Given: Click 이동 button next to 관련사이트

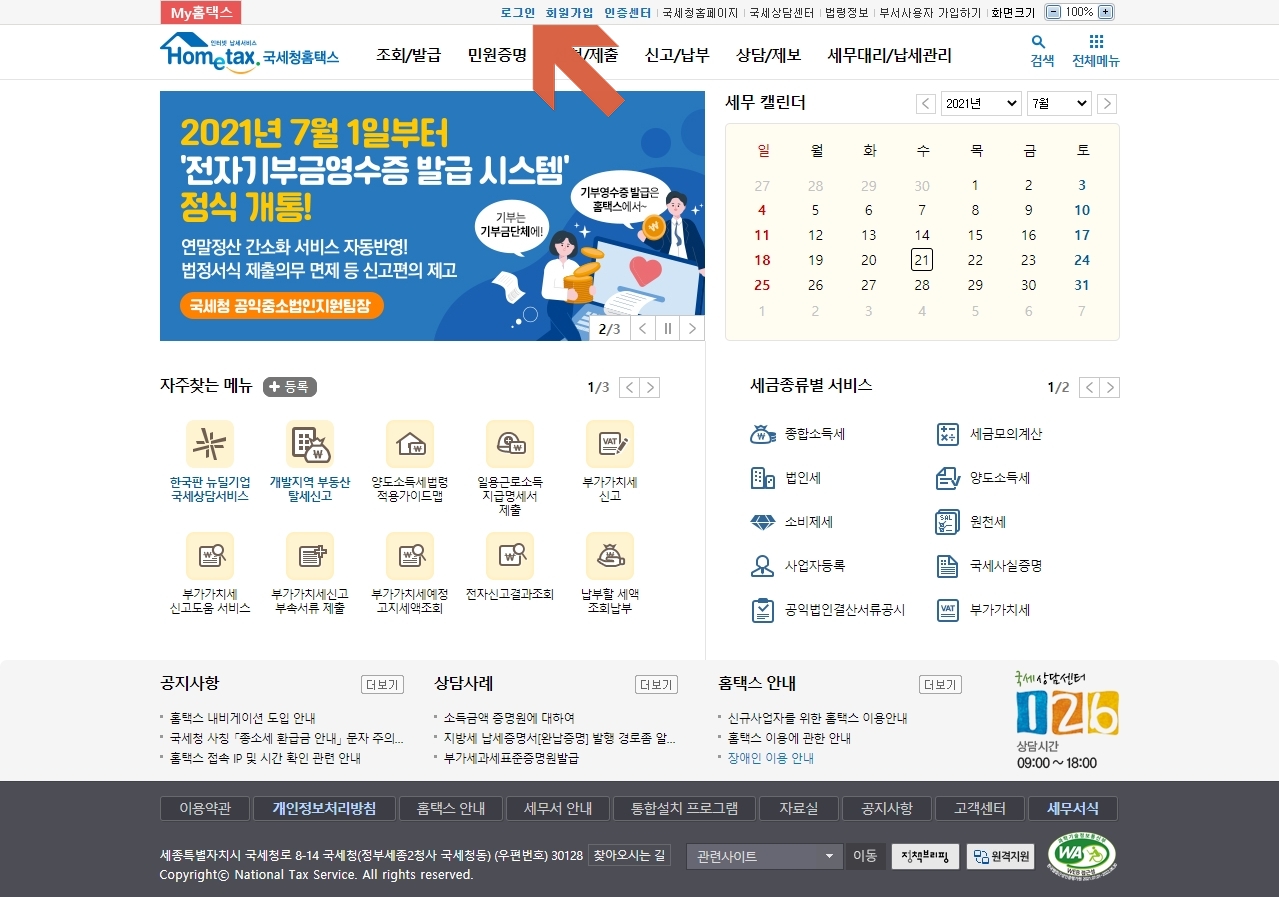Looking at the screenshot, I should tap(864, 857).
